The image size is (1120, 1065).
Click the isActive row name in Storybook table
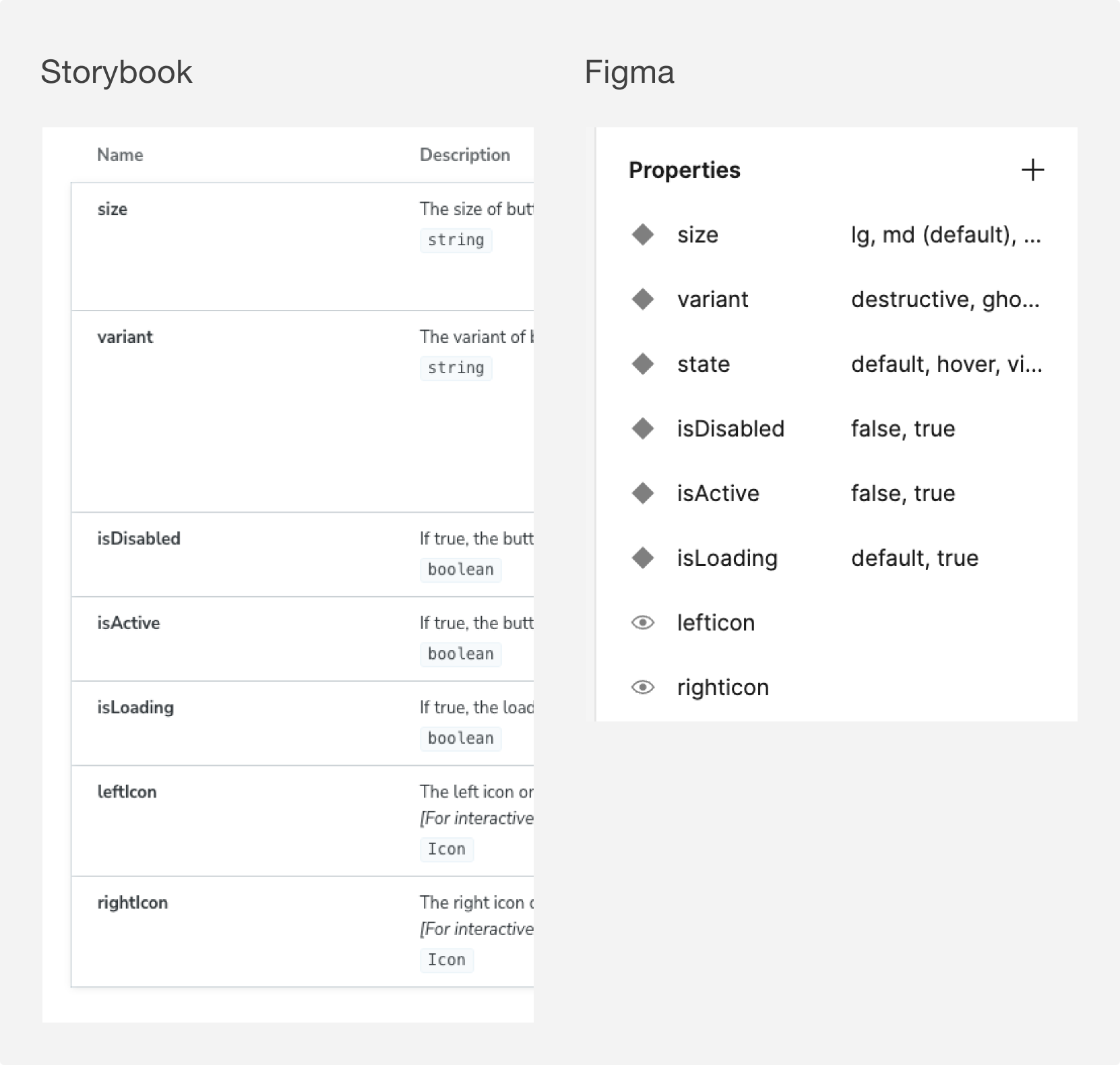point(129,623)
